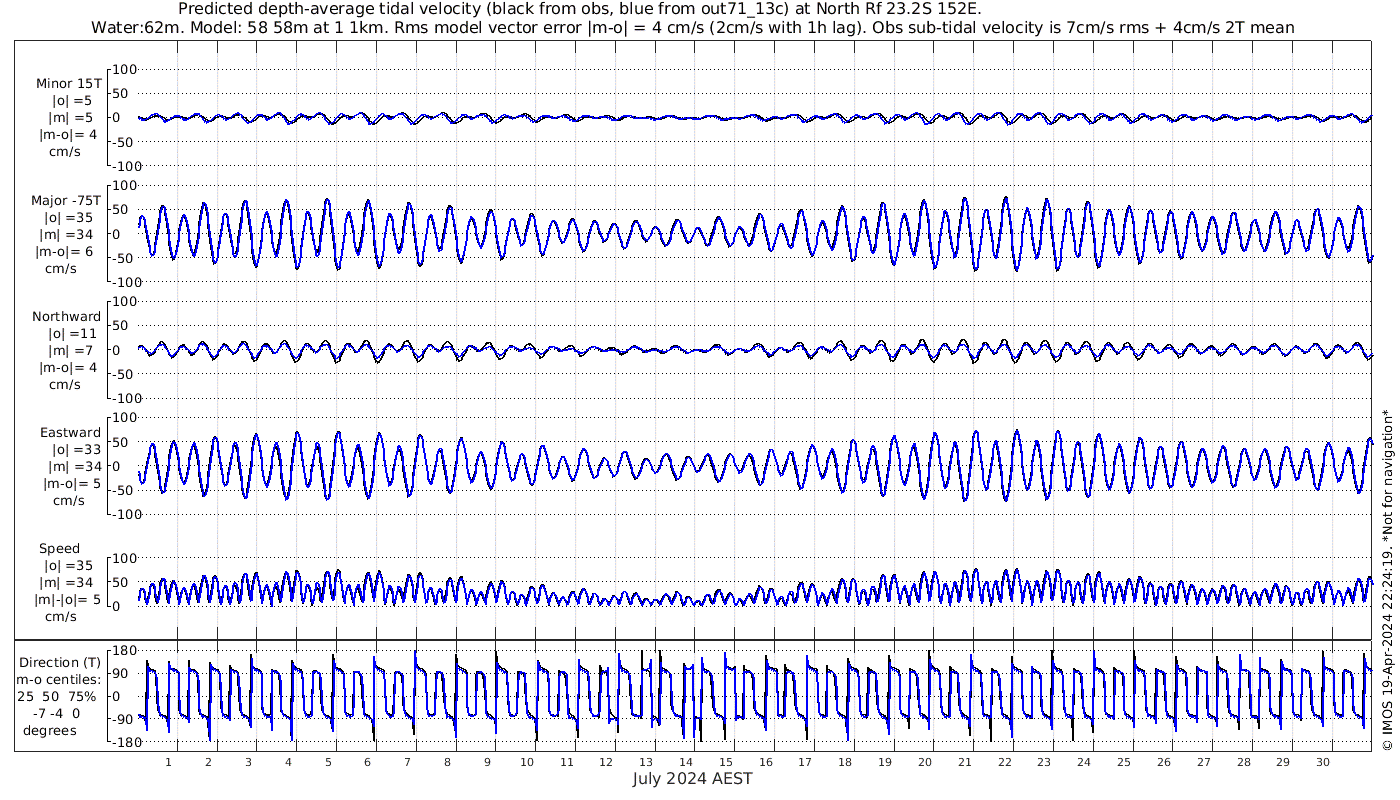Click "|m-o|= 5" in Eastward panel

tap(72, 484)
